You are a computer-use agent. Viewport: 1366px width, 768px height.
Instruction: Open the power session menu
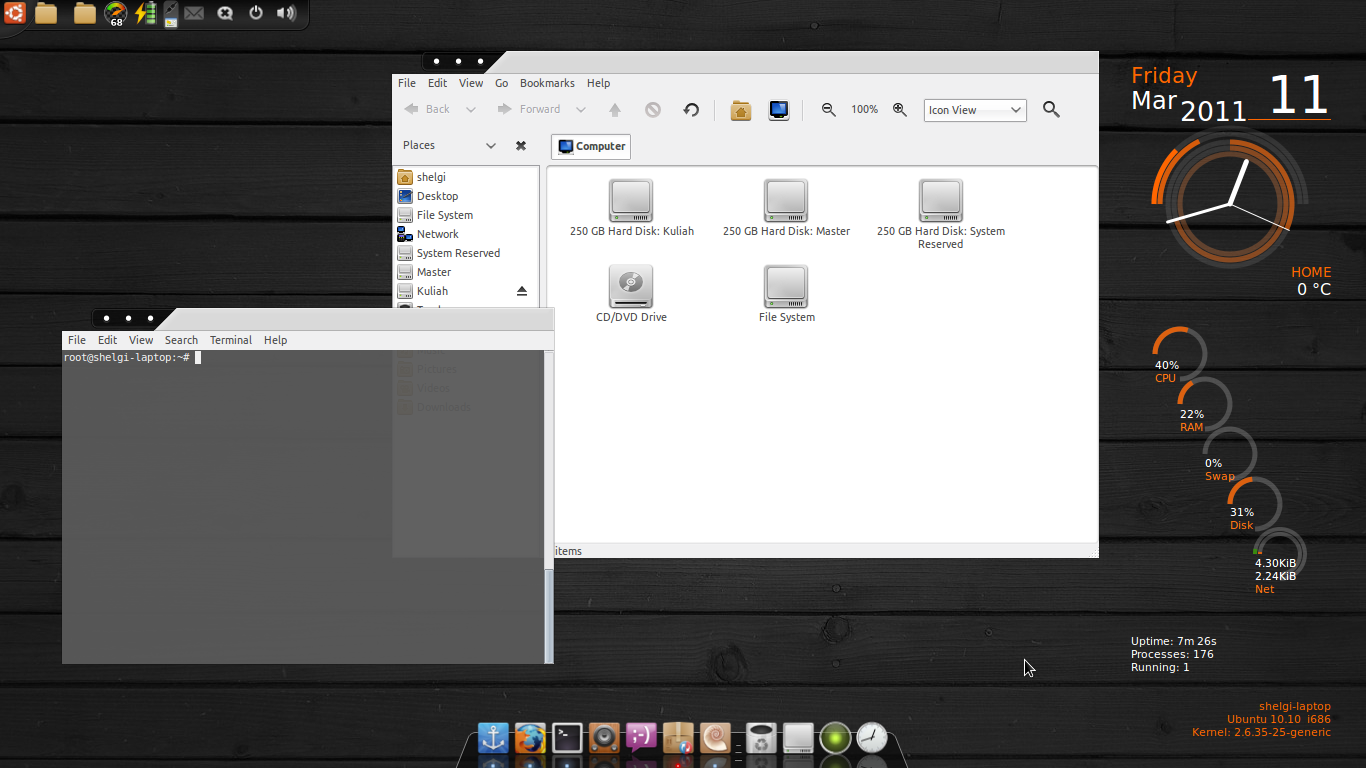click(x=256, y=13)
